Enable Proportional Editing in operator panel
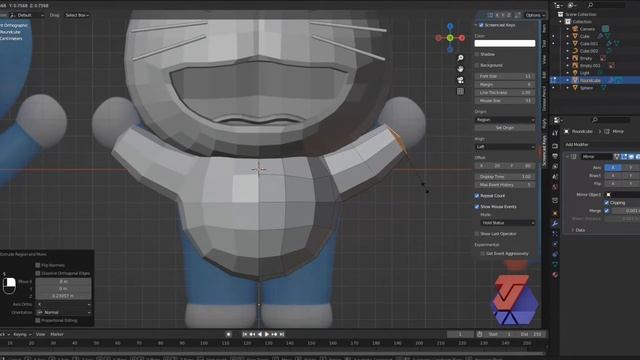 (38, 321)
